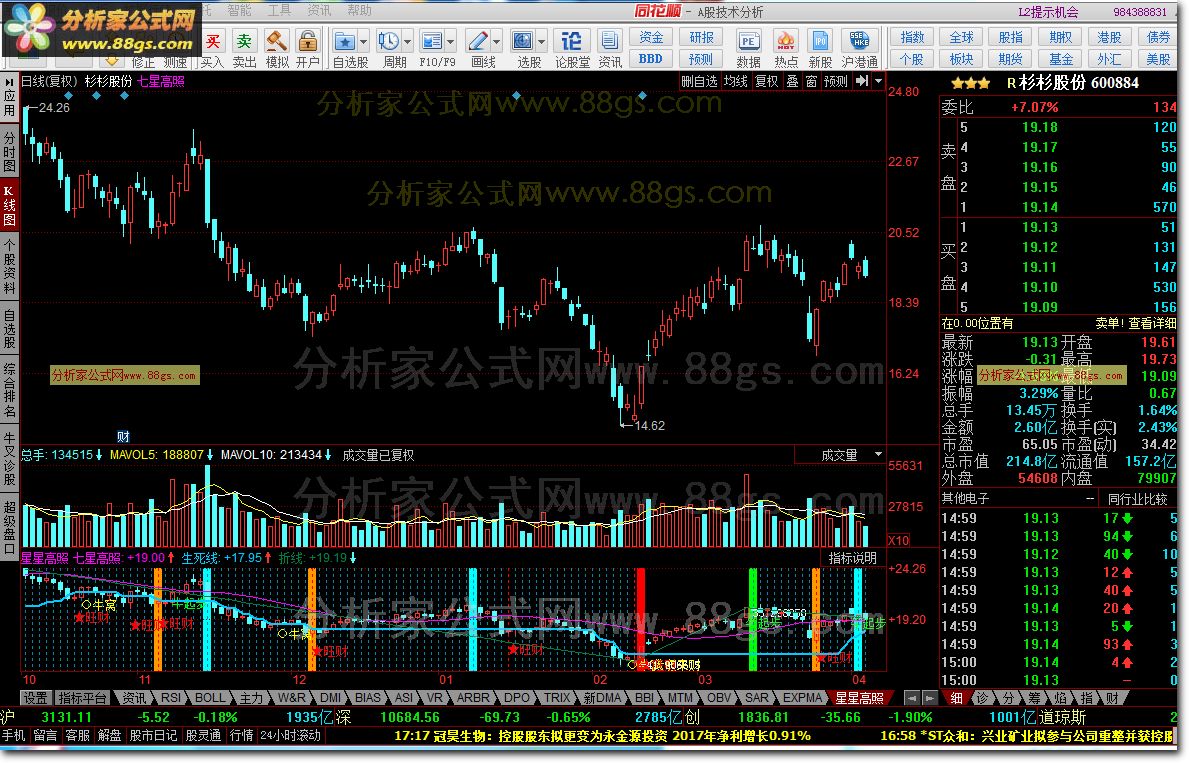Open the 资讯 news document icon

(609, 49)
